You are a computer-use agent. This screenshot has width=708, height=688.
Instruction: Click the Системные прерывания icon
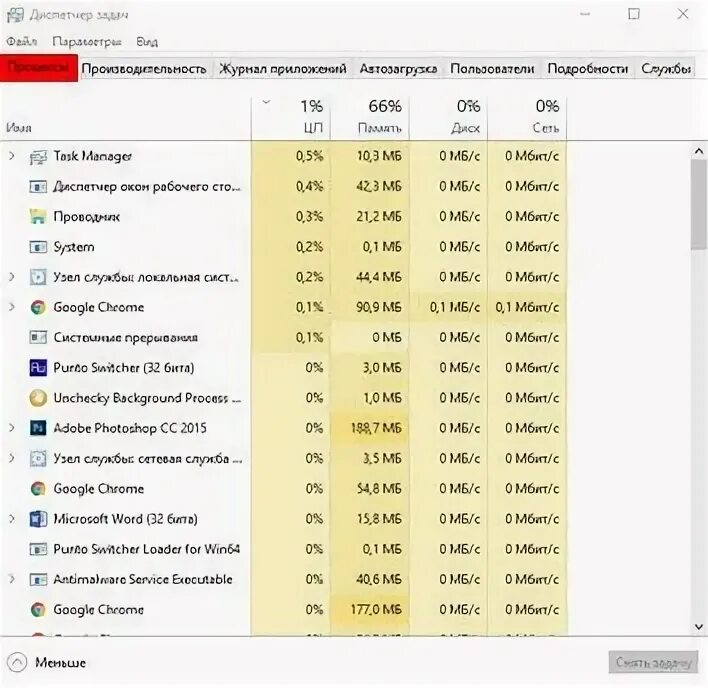point(38,338)
